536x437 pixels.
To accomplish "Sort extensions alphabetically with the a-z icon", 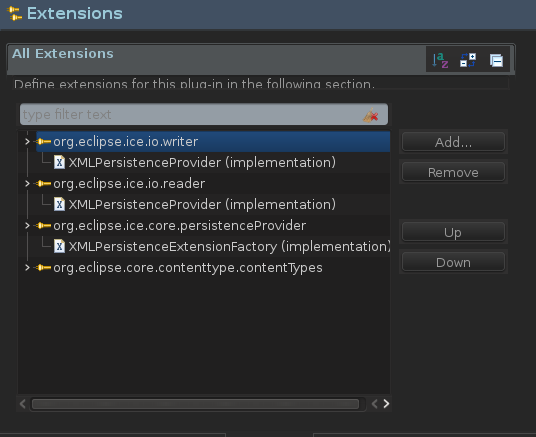I will coord(440,60).
